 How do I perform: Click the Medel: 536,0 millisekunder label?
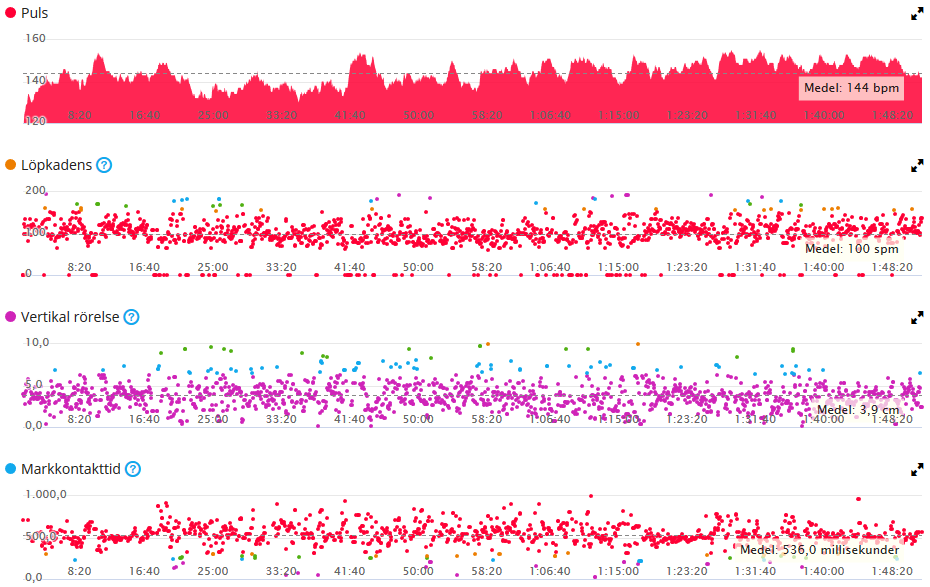(820, 550)
